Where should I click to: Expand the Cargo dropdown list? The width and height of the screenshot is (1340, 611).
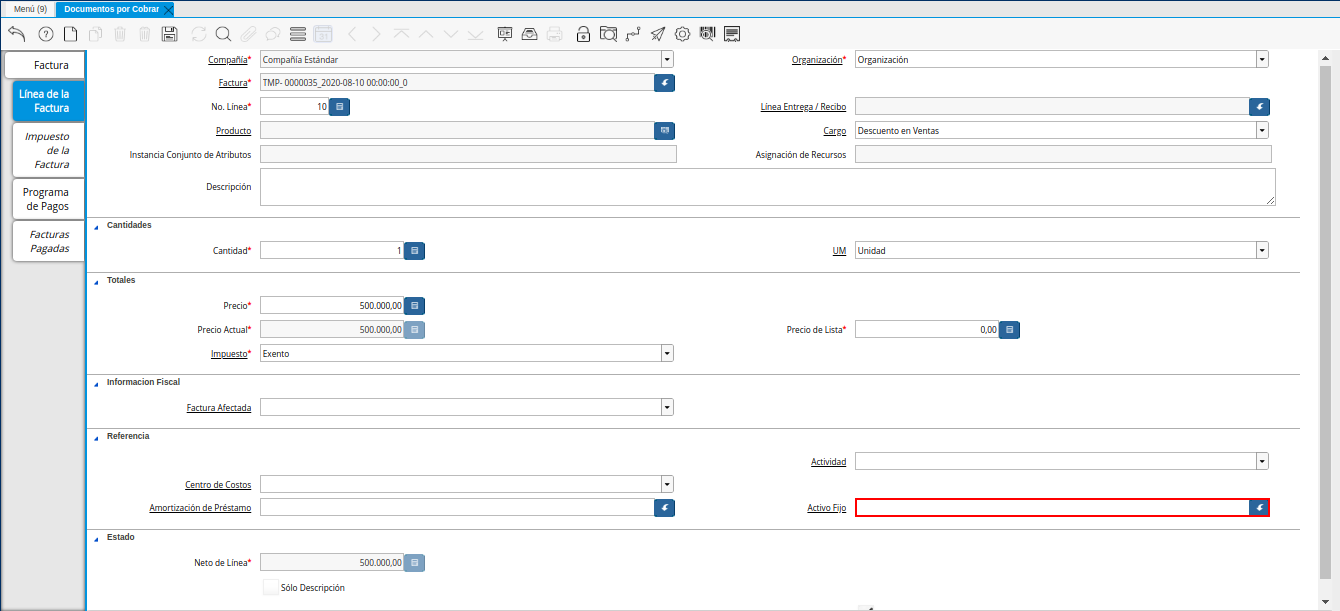pos(1261,130)
